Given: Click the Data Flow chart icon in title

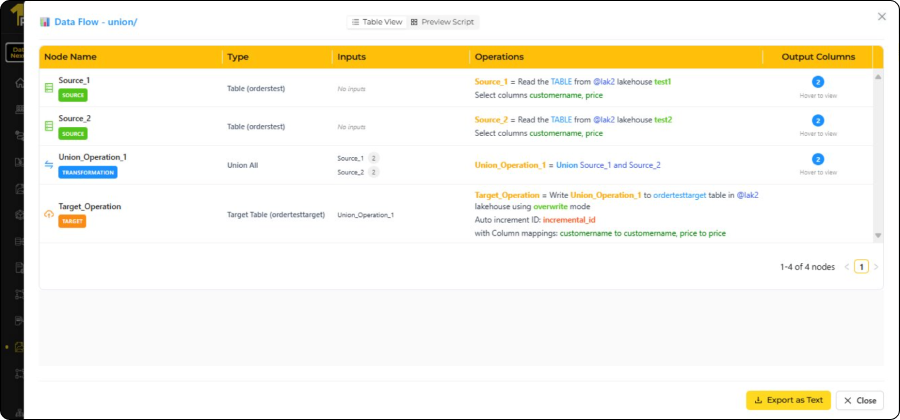Looking at the screenshot, I should click(x=45, y=22).
